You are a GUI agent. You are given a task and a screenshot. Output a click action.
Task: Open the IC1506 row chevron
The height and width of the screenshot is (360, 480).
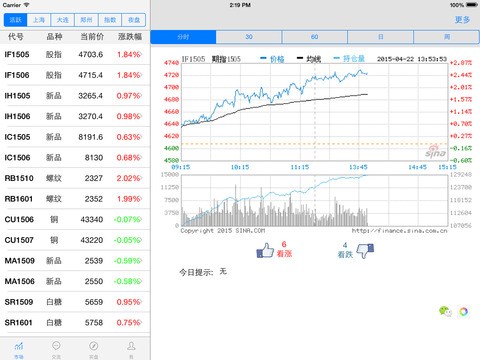click(141, 158)
